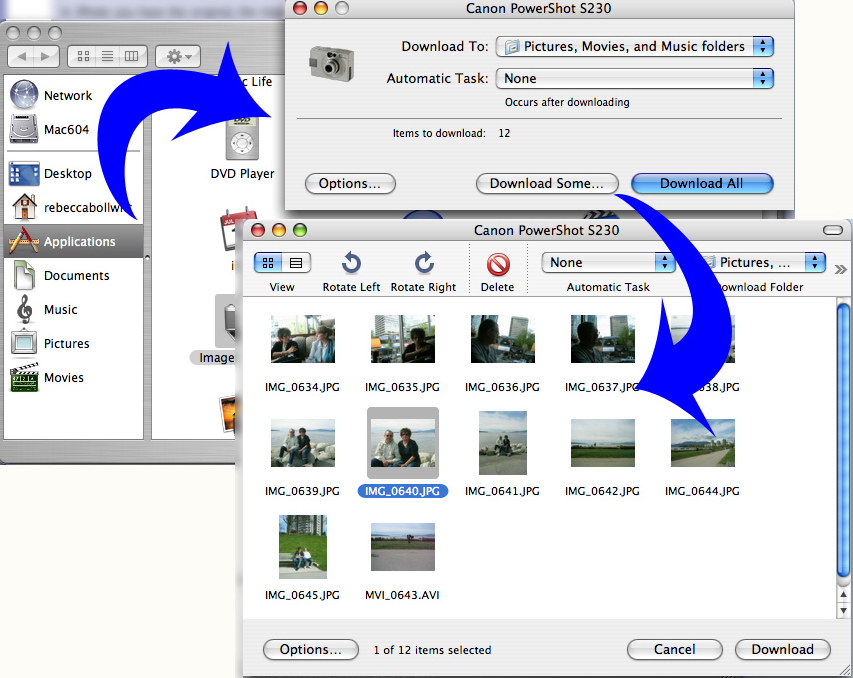
Task: Open the Pictures icon in sidebar
Action: coord(24,343)
